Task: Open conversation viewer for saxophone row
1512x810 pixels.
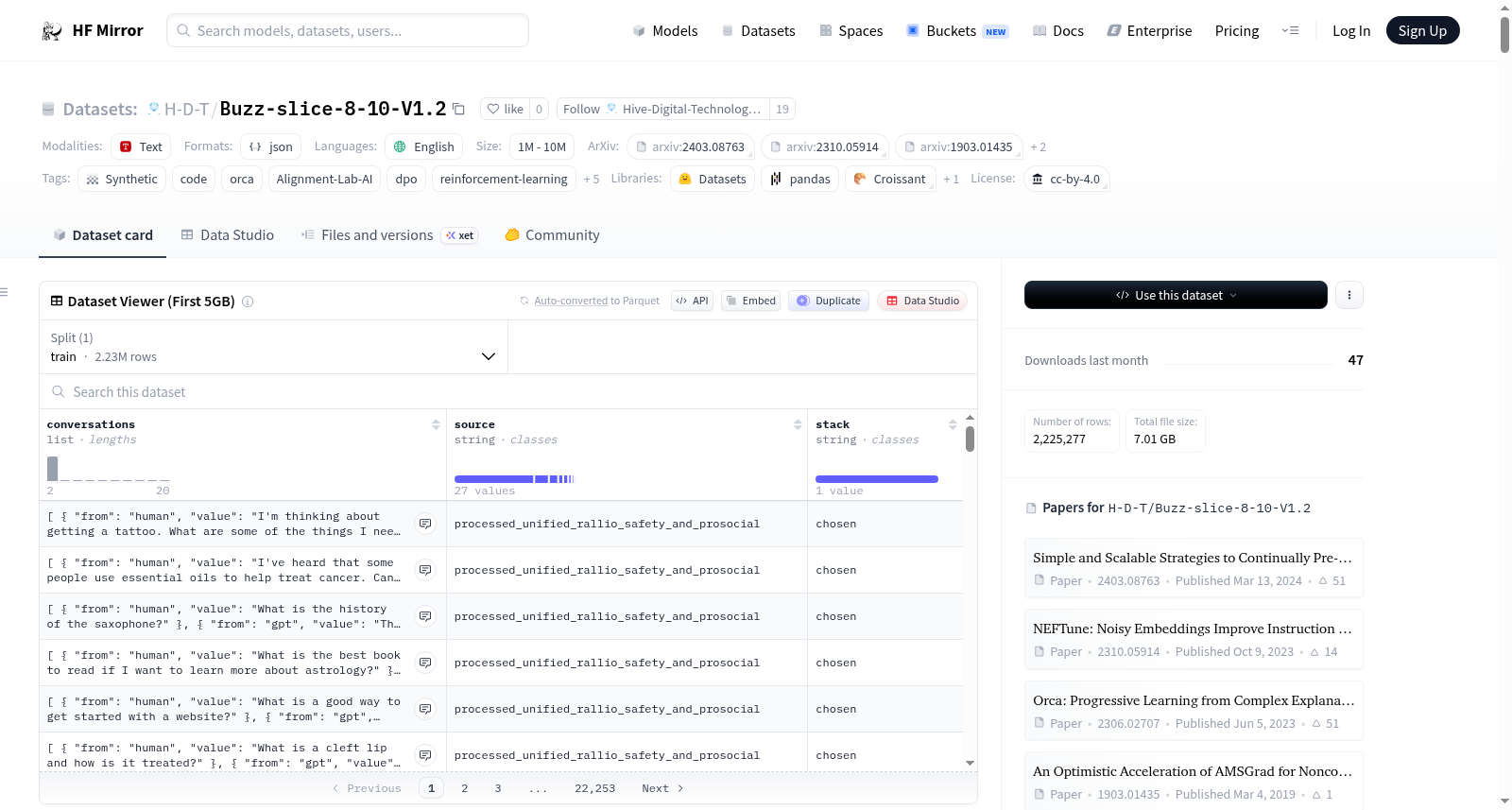Action: click(x=425, y=616)
